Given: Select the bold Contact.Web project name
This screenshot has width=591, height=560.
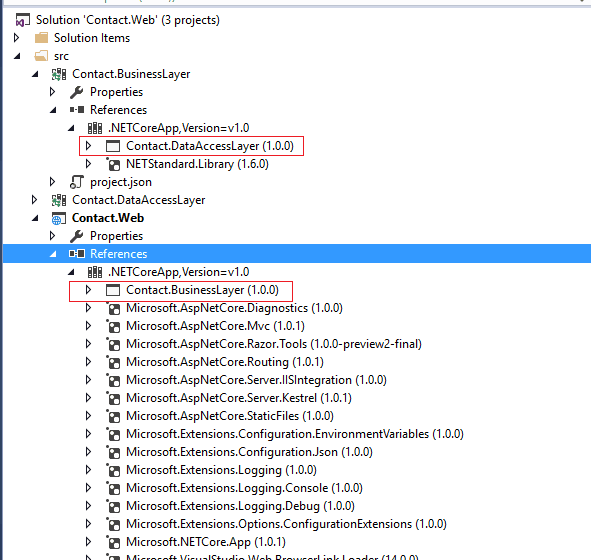Looking at the screenshot, I should click(108, 218).
